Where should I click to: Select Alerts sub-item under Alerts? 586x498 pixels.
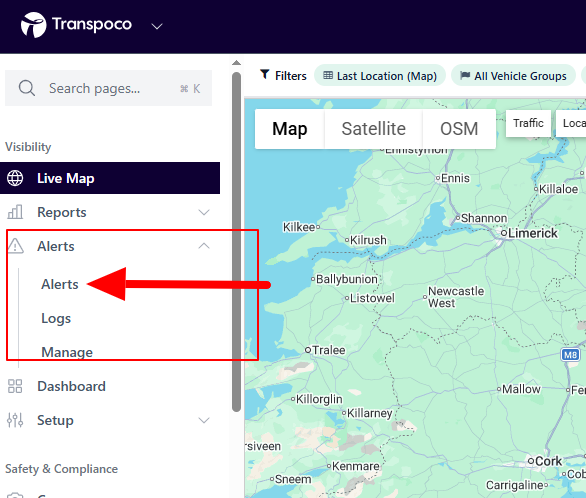60,284
